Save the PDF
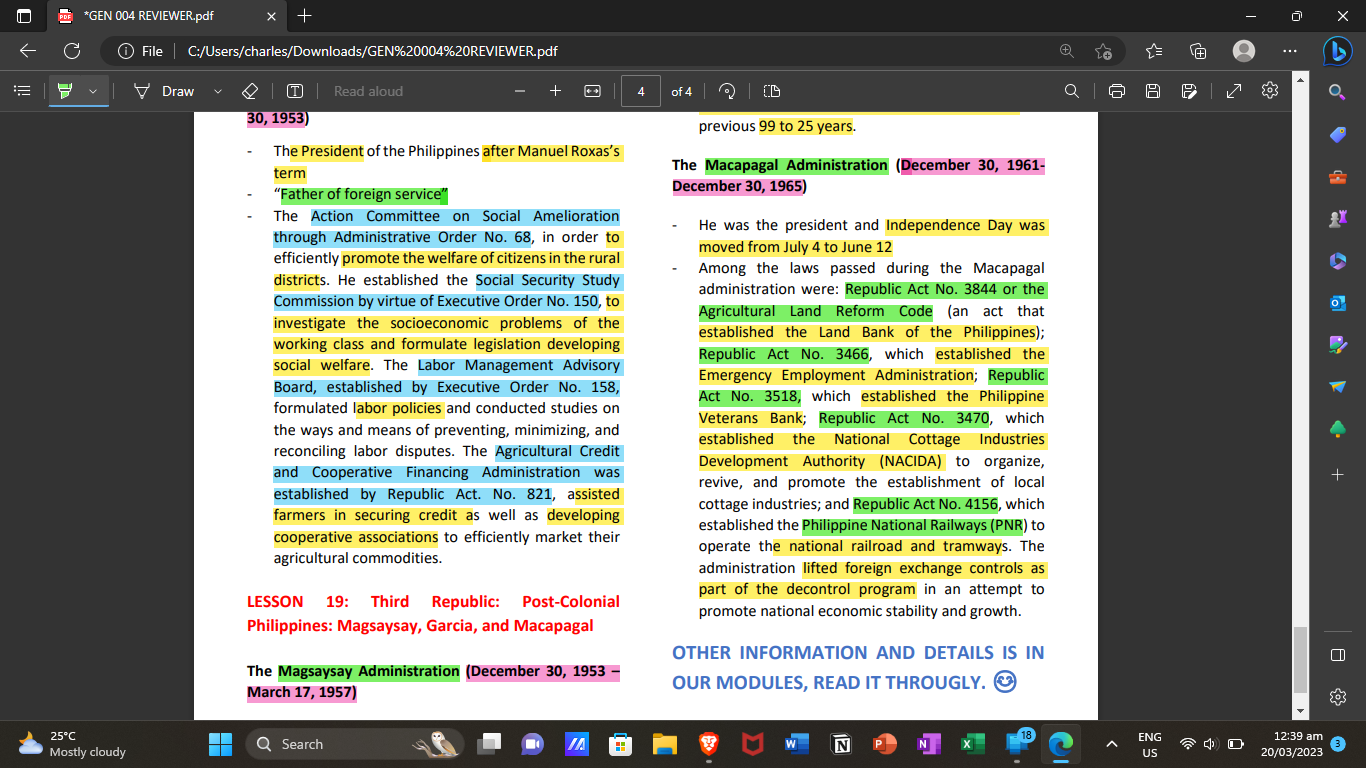The height and width of the screenshot is (768, 1366). (x=1153, y=91)
